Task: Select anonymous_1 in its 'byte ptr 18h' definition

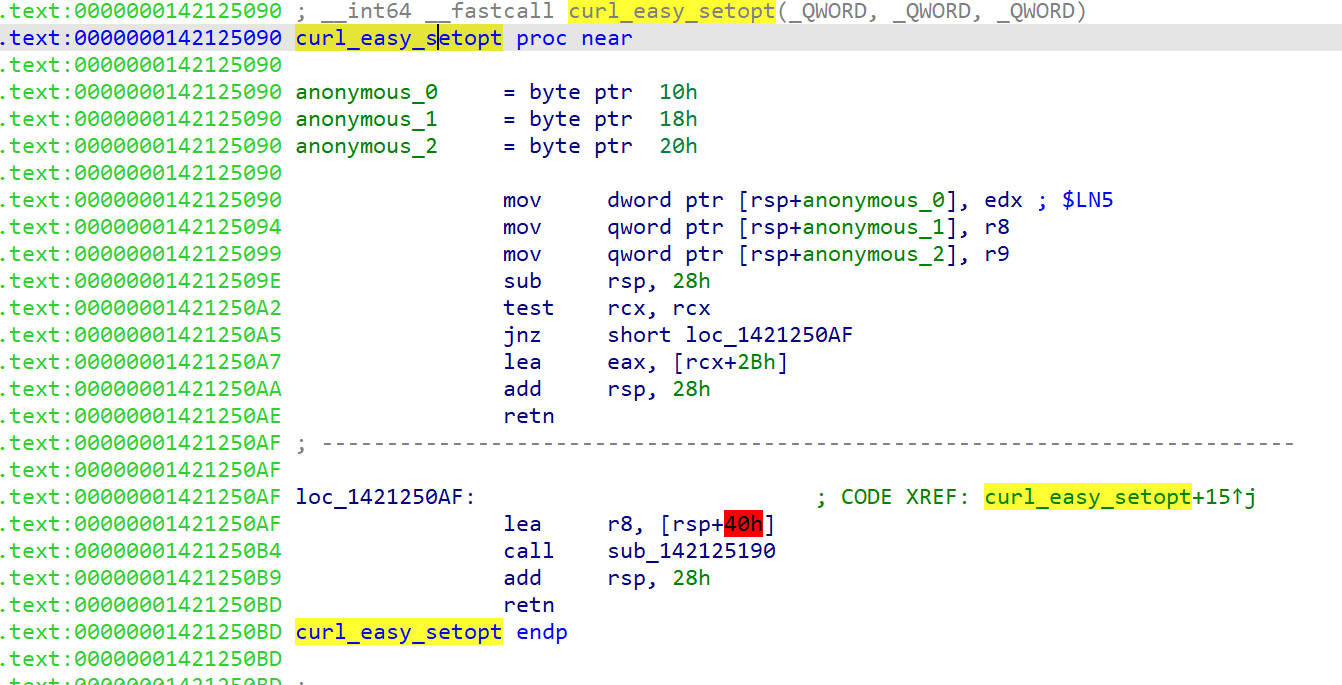Action: 366,119
